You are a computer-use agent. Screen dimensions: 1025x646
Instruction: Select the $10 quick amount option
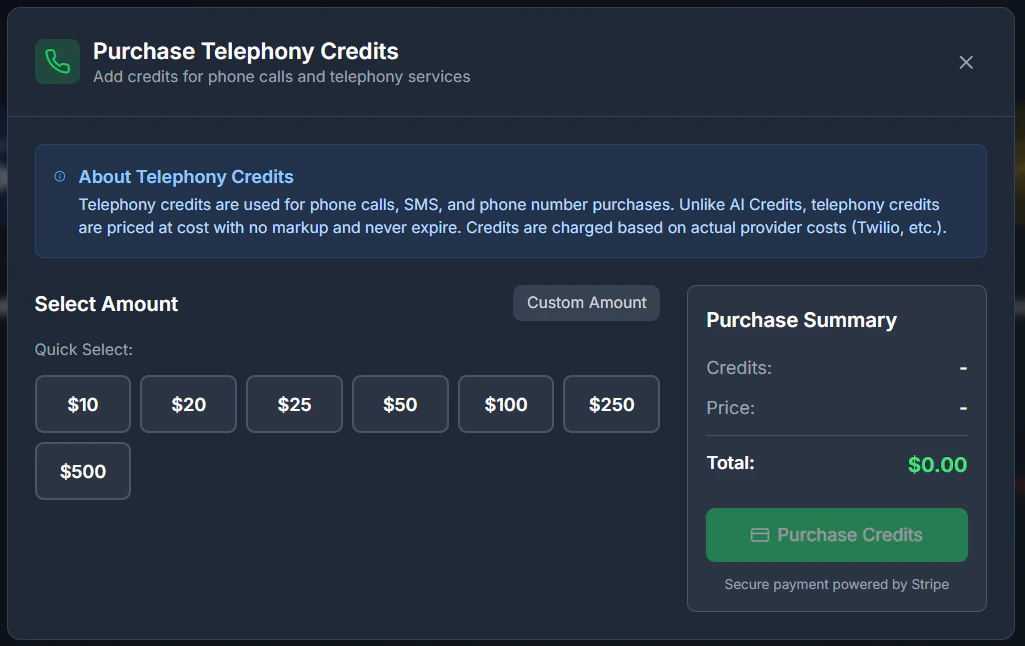pos(82,404)
